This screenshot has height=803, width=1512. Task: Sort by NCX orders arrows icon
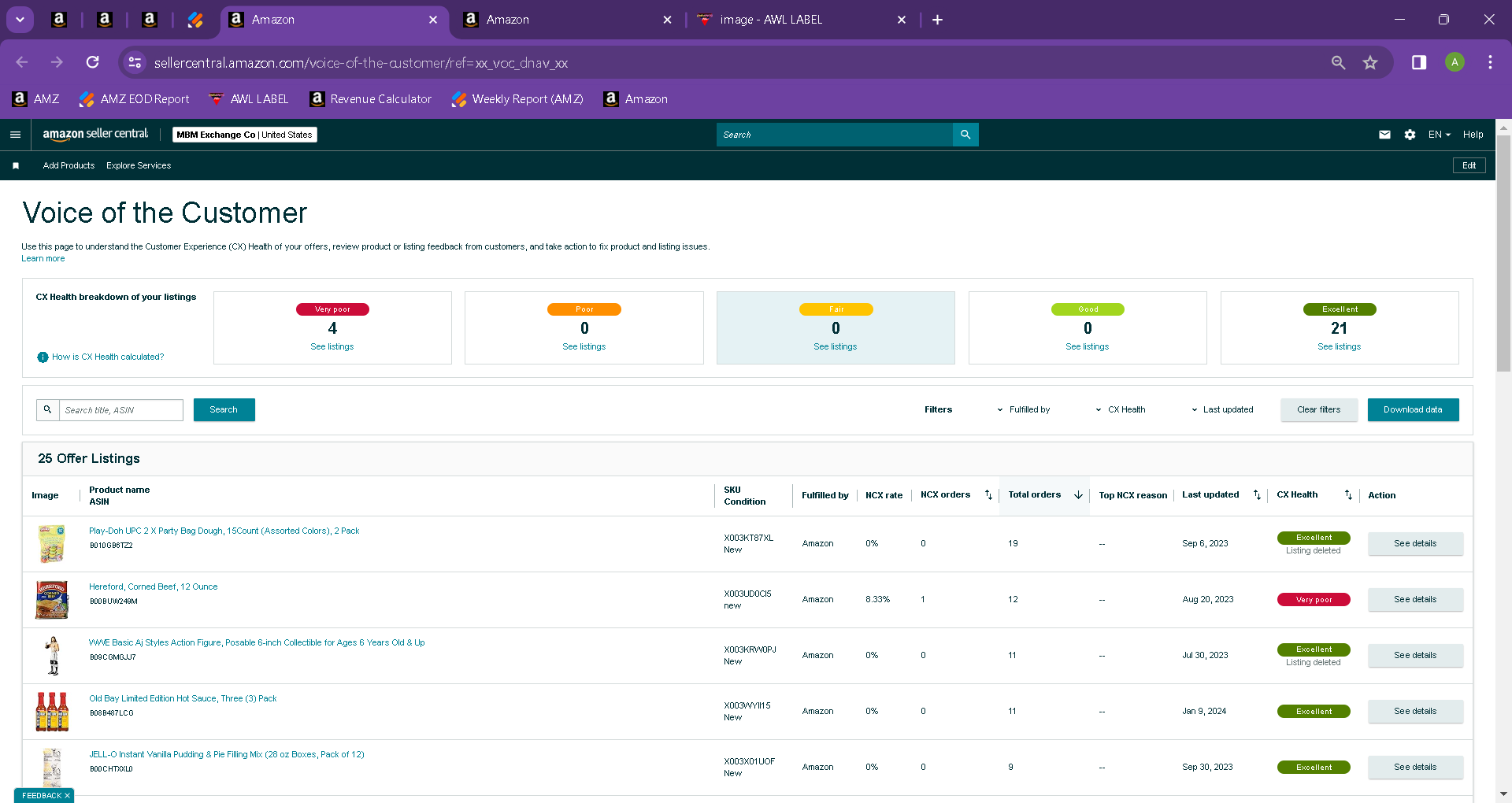point(988,495)
